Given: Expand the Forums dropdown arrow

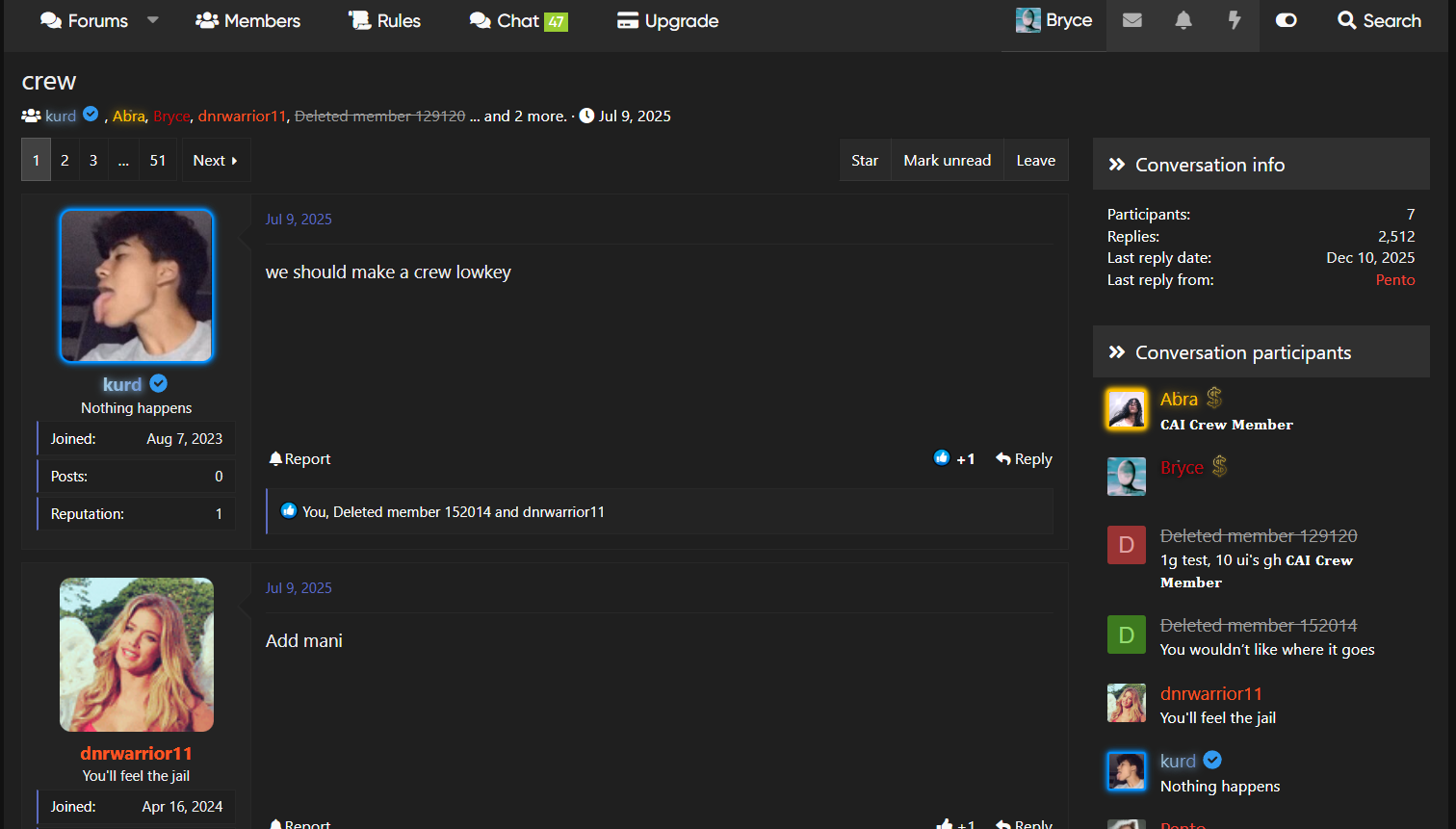Looking at the screenshot, I should tap(152, 20).
